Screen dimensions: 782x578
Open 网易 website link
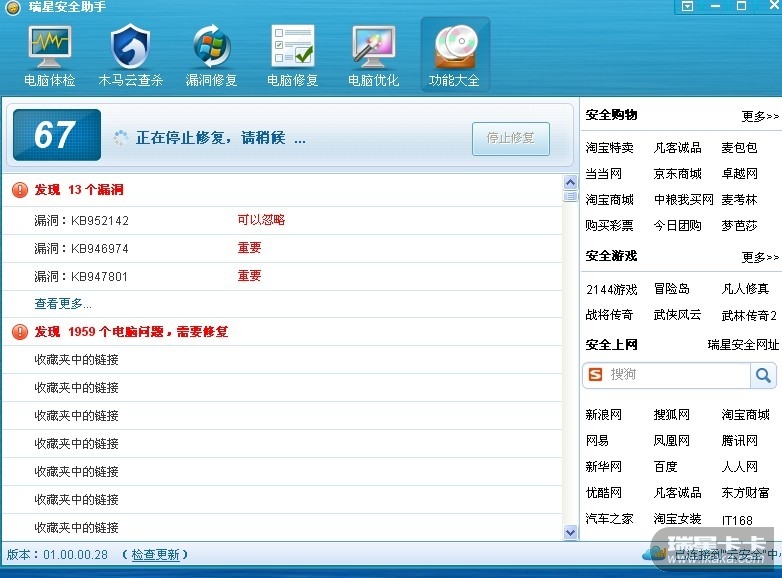coord(597,440)
